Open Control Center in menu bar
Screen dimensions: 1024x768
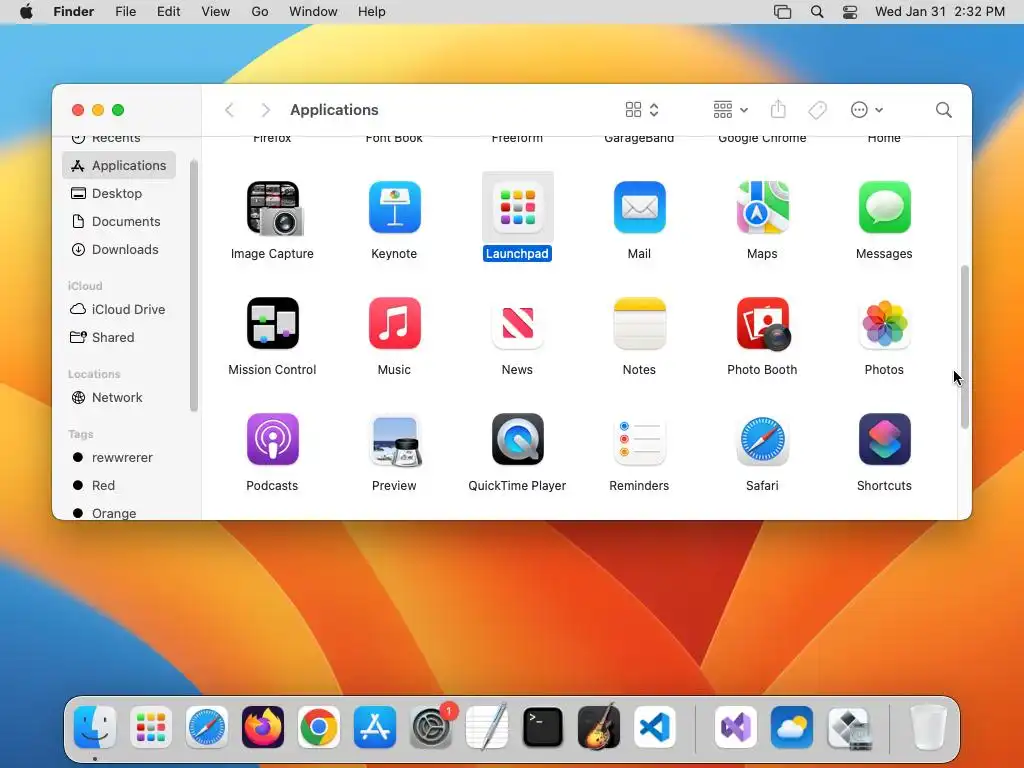coord(850,12)
